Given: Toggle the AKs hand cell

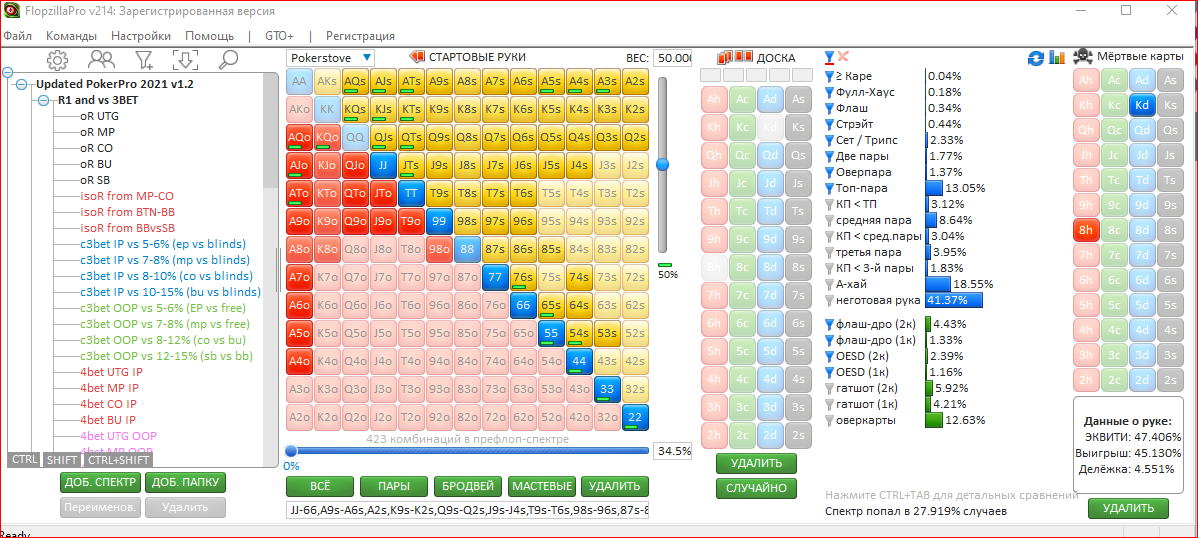Looking at the screenshot, I should coord(327,80).
